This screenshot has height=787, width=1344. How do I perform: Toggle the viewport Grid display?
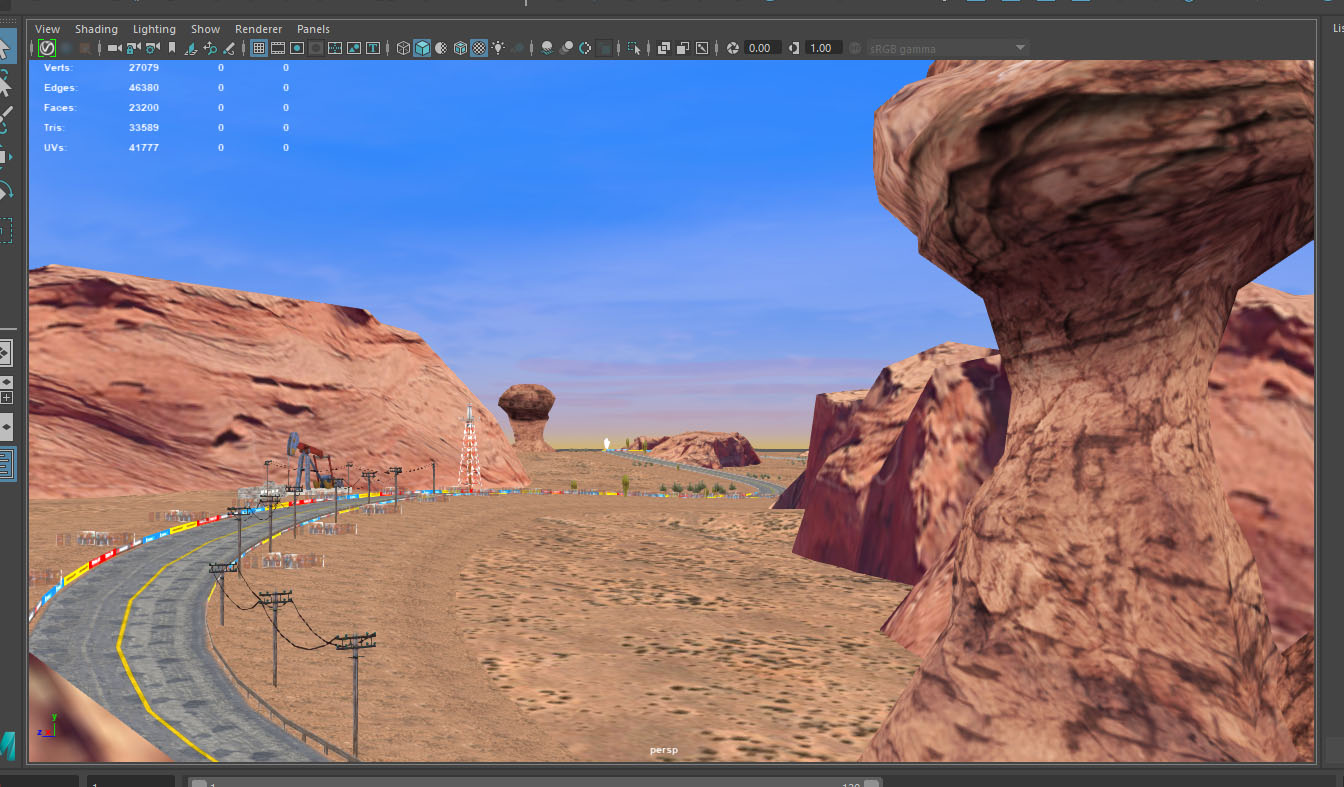coord(259,48)
